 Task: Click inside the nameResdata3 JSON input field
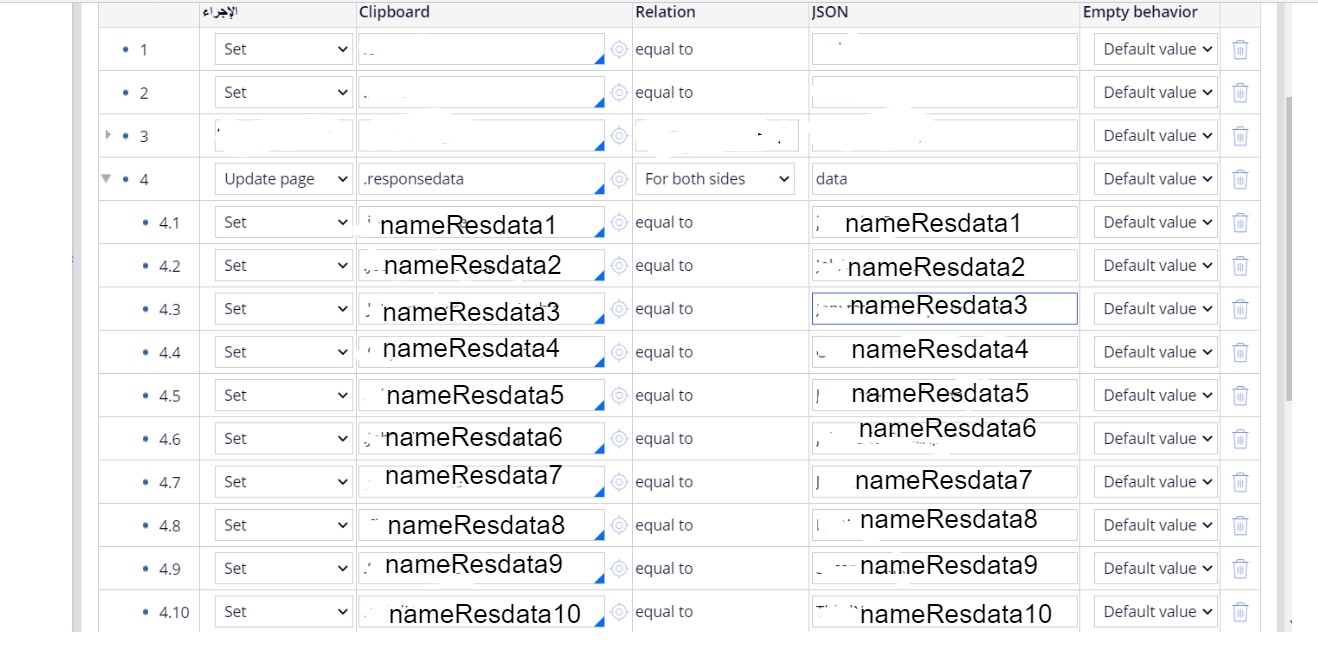tap(943, 308)
